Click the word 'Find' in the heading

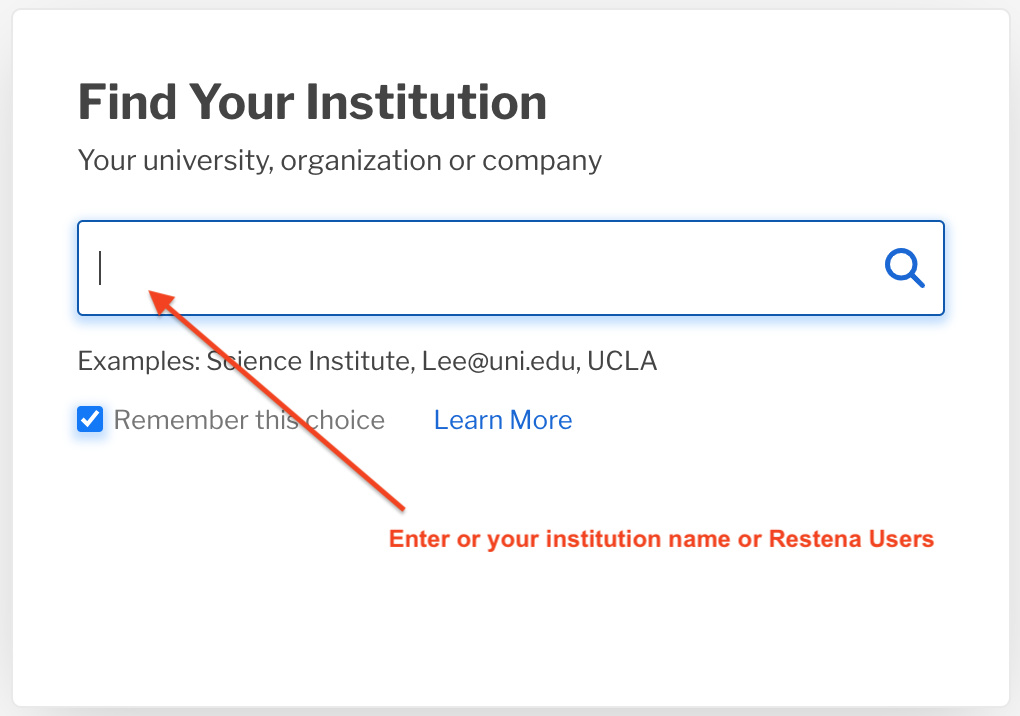128,102
